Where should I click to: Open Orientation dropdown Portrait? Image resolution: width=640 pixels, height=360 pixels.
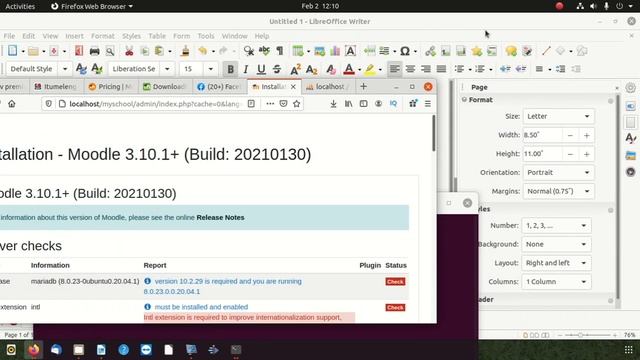click(558, 172)
